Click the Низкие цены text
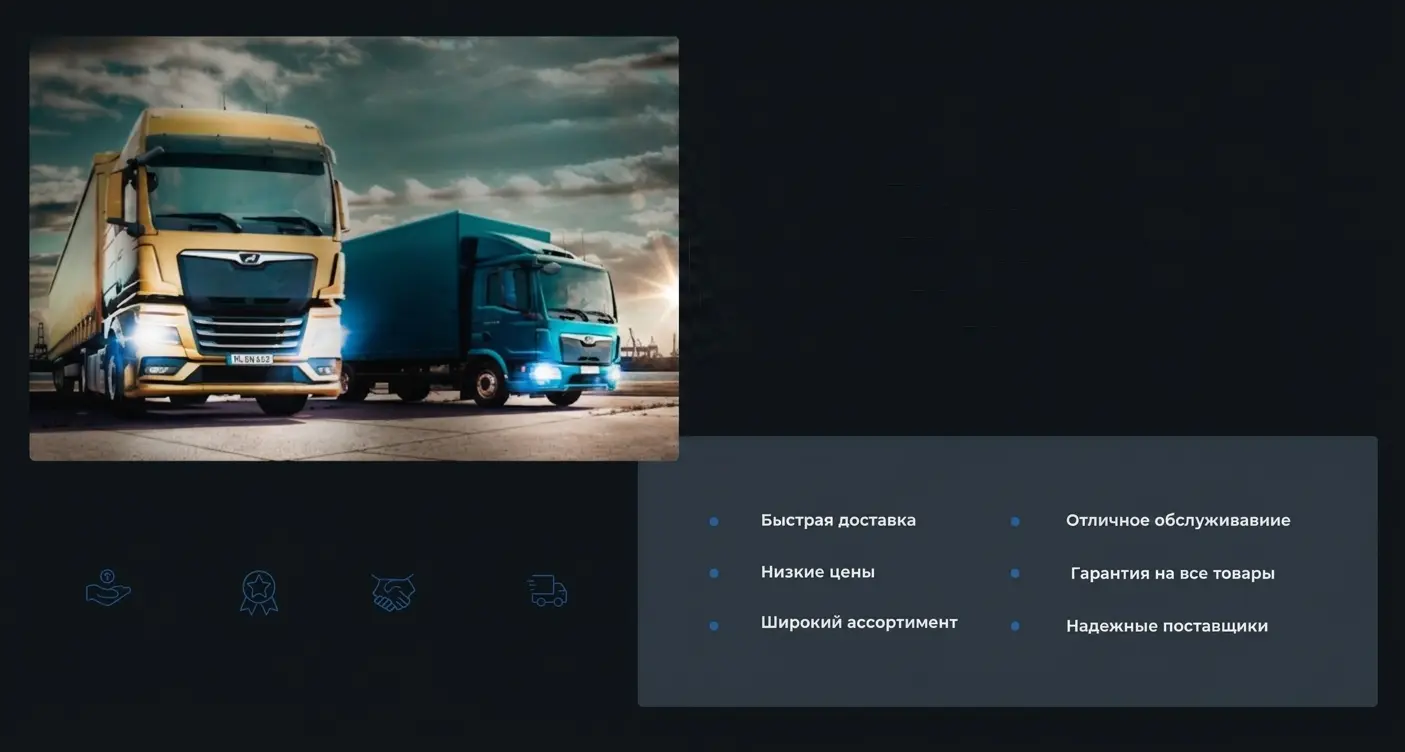1405x752 pixels. click(817, 572)
